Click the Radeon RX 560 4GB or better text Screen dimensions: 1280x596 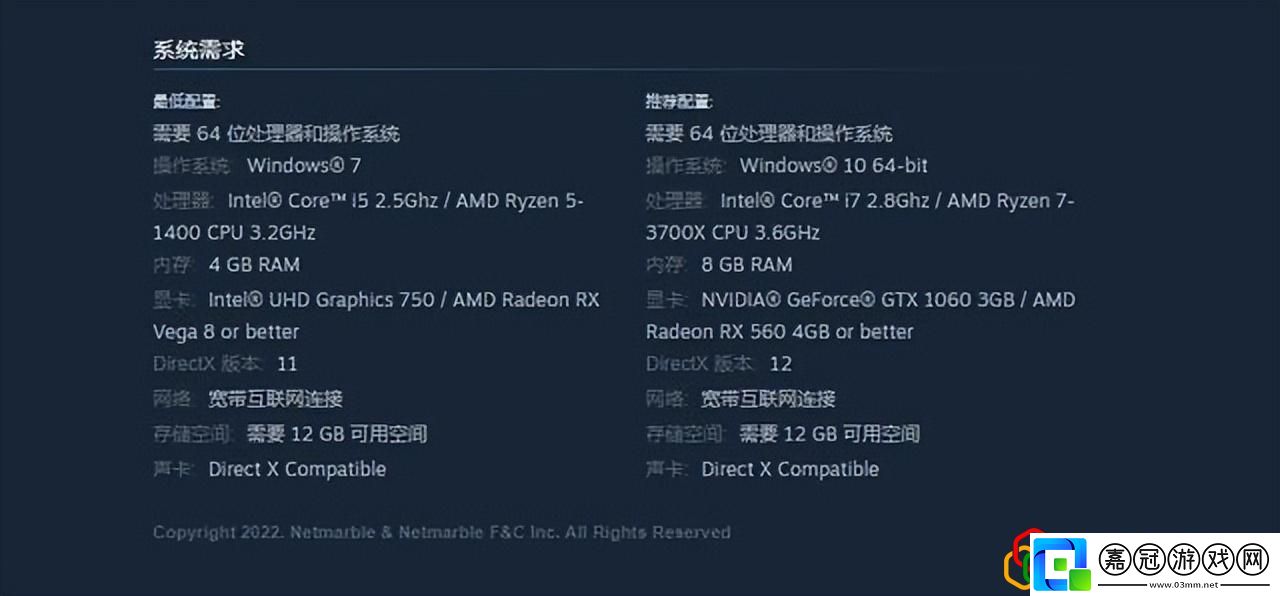click(x=779, y=332)
